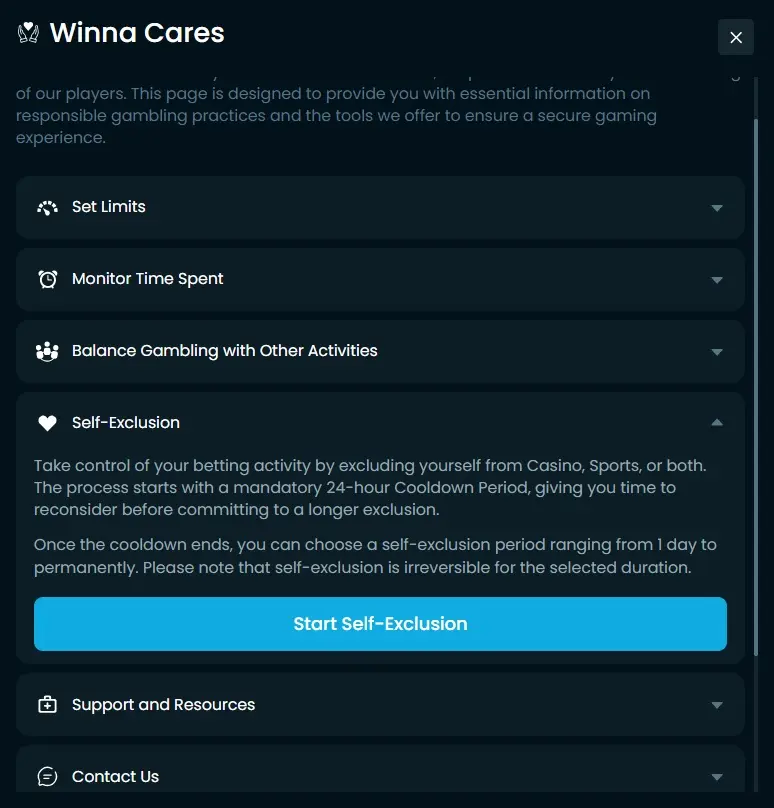Viewport: 774px width, 808px height.
Task: Click the people group icon for Balance Gambling
Action: tap(47, 351)
